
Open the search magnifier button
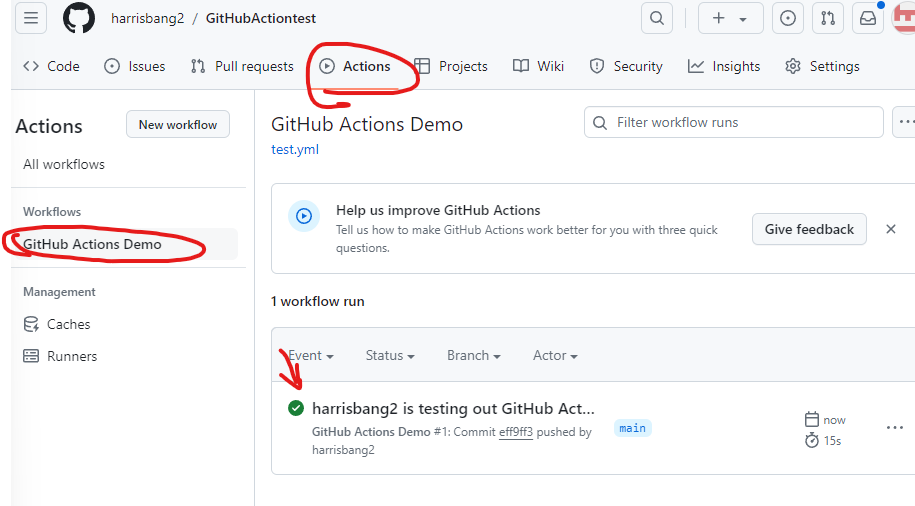pos(656,18)
